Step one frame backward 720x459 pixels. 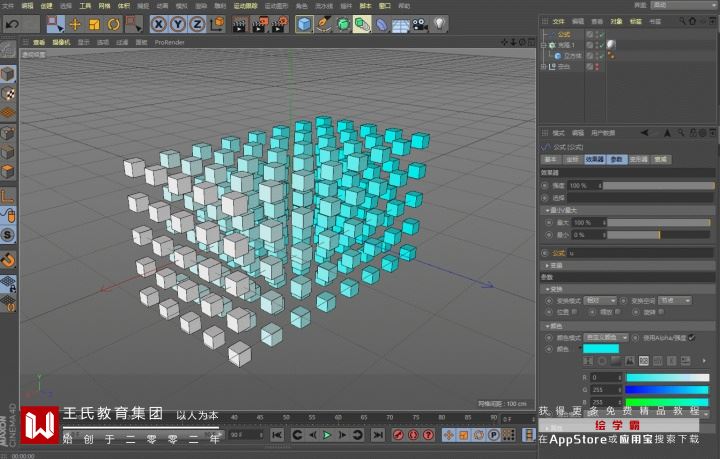pos(312,434)
